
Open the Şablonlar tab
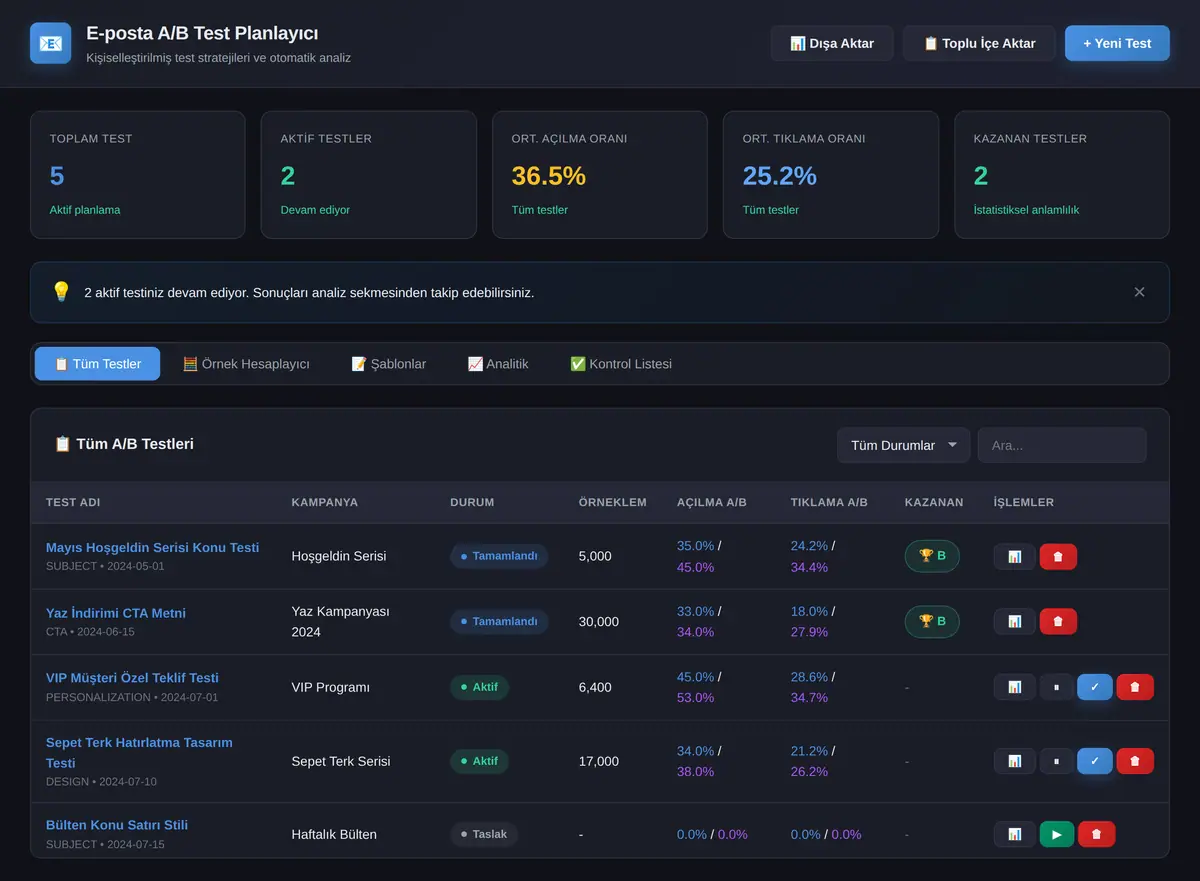(389, 364)
